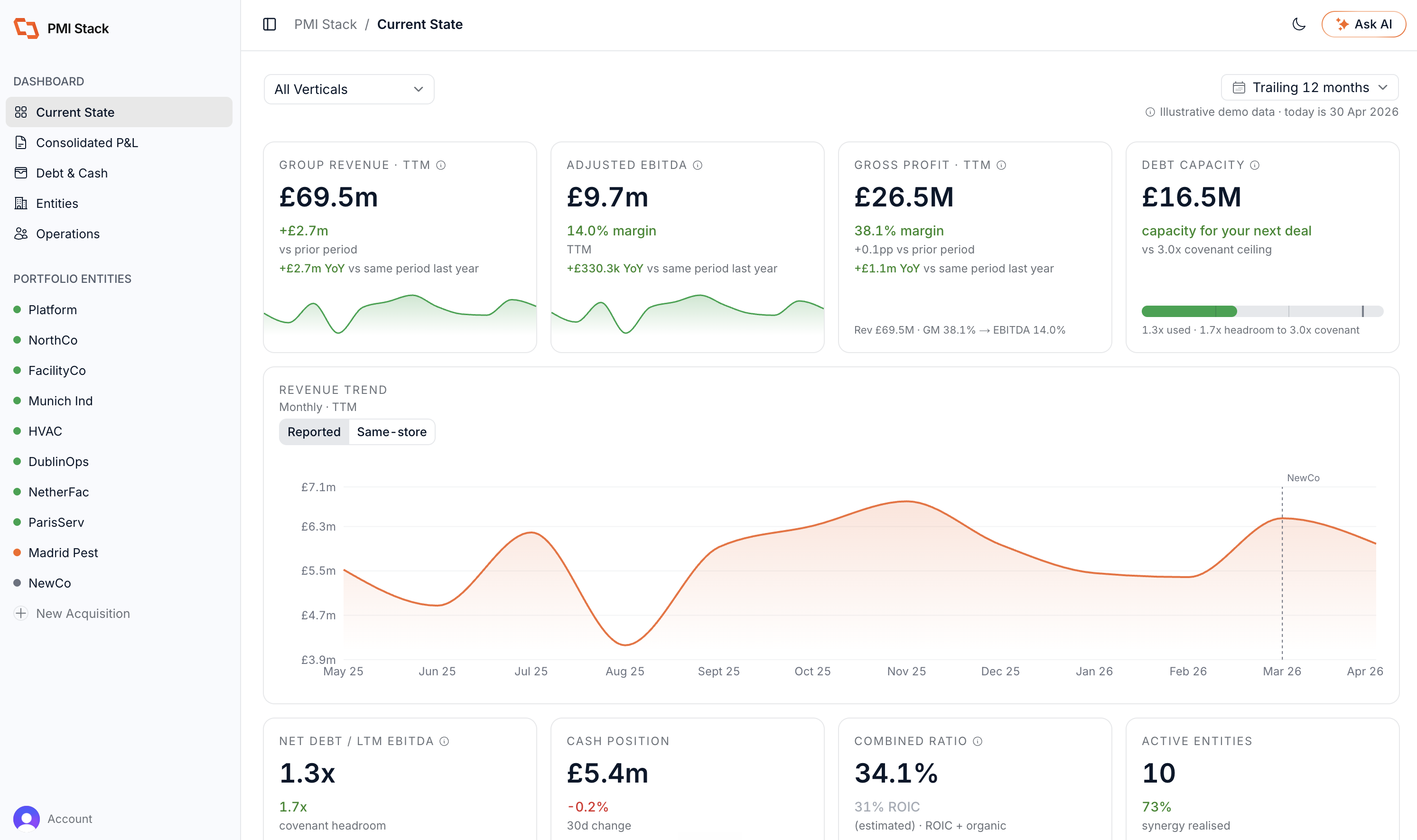The image size is (1417, 840).
Task: Show Adjusted EBITDA info icon
Action: 697,165
